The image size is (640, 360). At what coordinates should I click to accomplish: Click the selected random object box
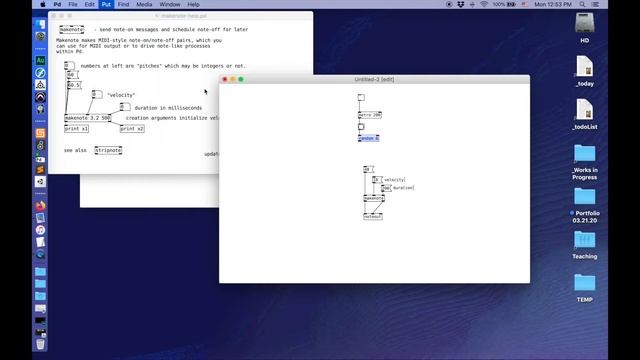click(x=369, y=138)
